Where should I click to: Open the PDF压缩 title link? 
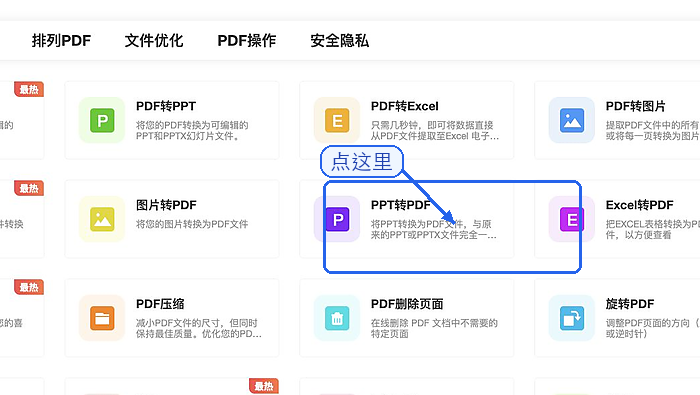tap(160, 304)
